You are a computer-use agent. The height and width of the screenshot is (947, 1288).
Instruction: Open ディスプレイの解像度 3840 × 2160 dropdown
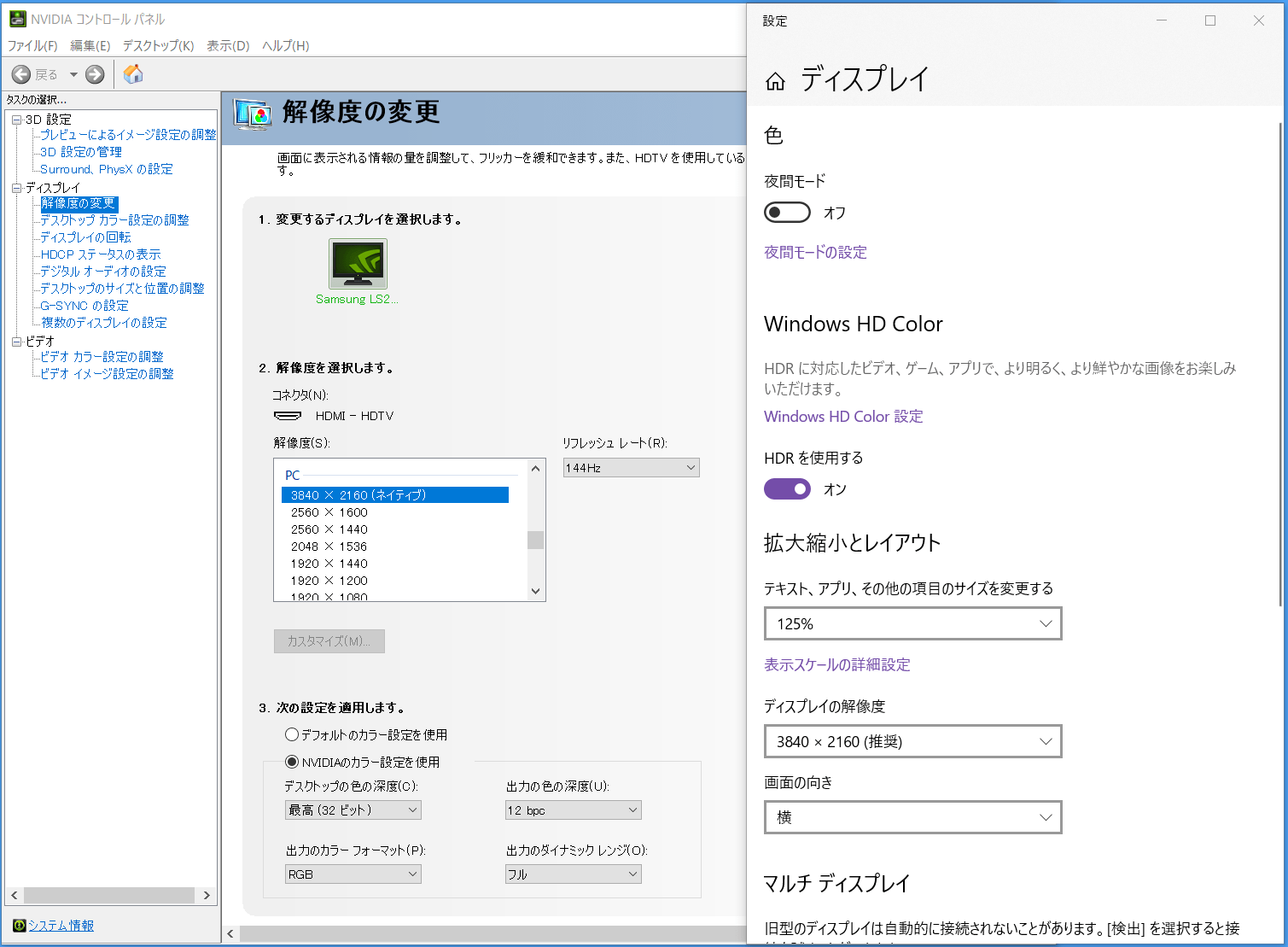coord(913,742)
